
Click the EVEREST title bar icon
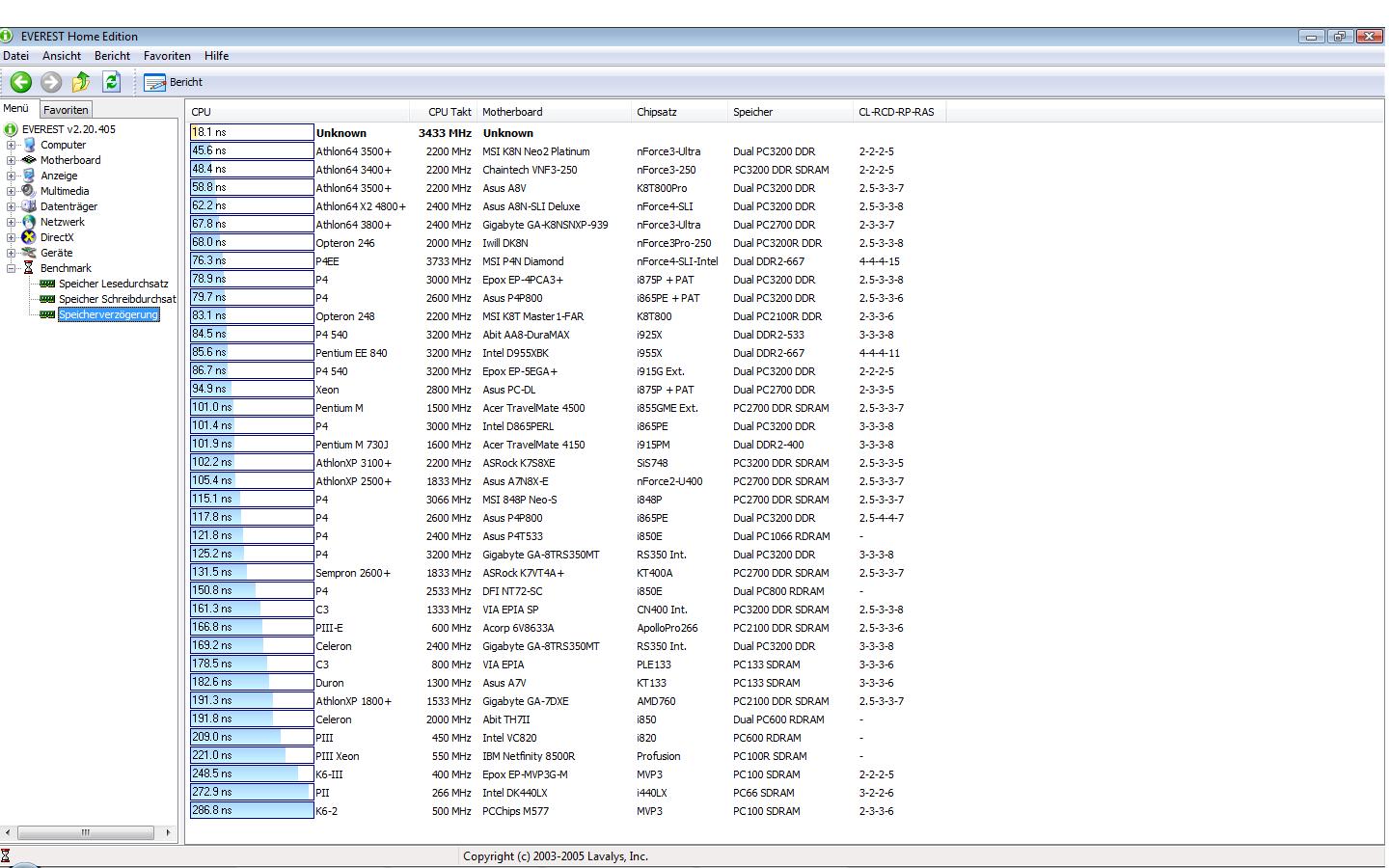coord(8,37)
